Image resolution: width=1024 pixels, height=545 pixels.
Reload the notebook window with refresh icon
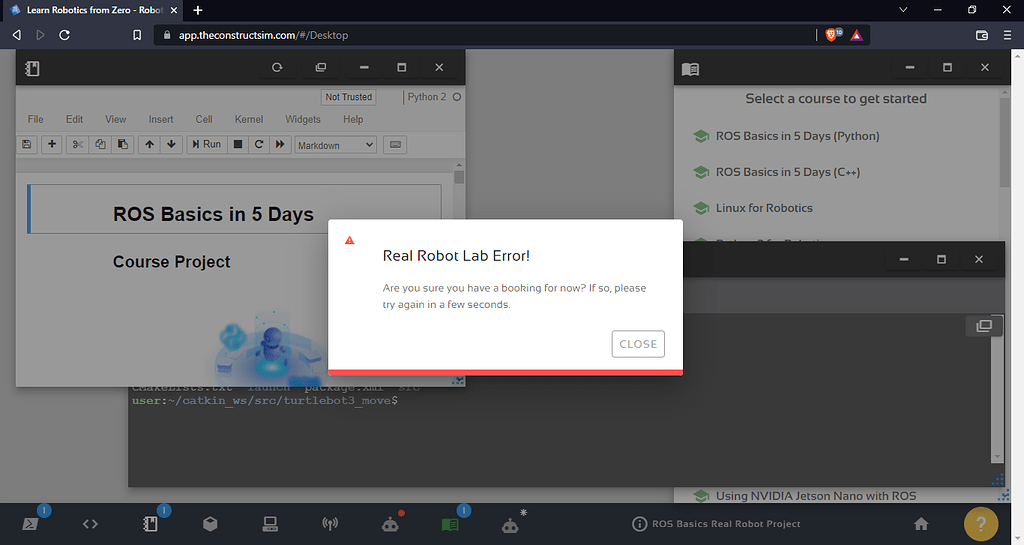[x=277, y=67]
